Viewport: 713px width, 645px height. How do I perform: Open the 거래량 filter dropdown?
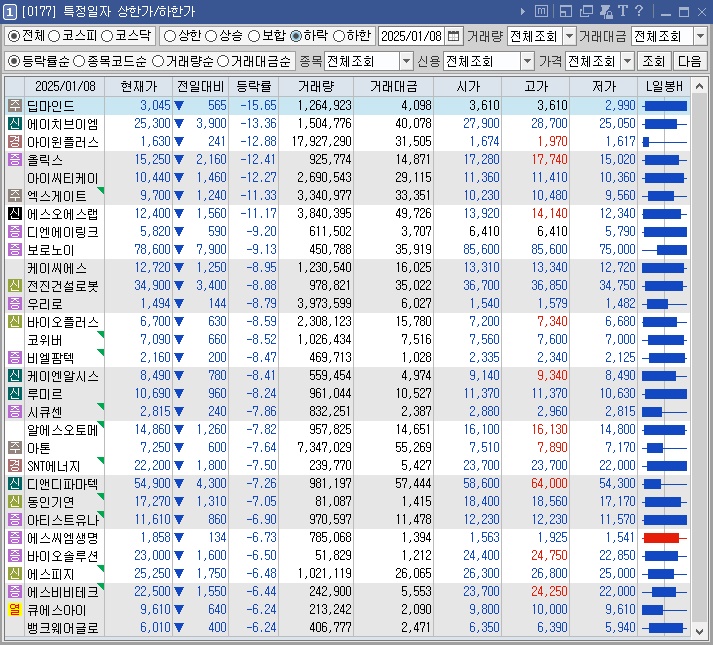click(x=569, y=36)
